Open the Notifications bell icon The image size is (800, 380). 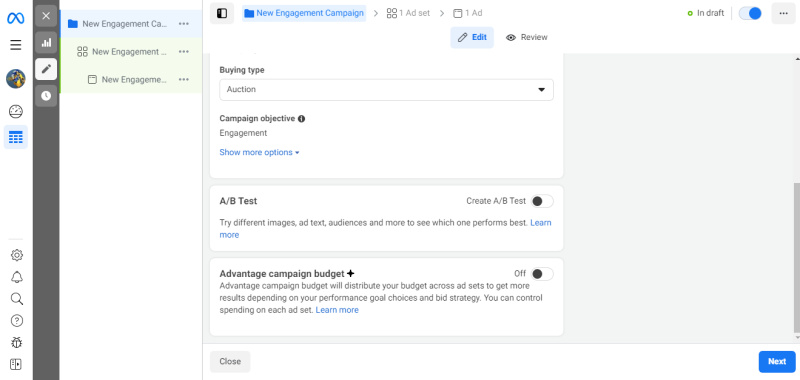coord(17,277)
